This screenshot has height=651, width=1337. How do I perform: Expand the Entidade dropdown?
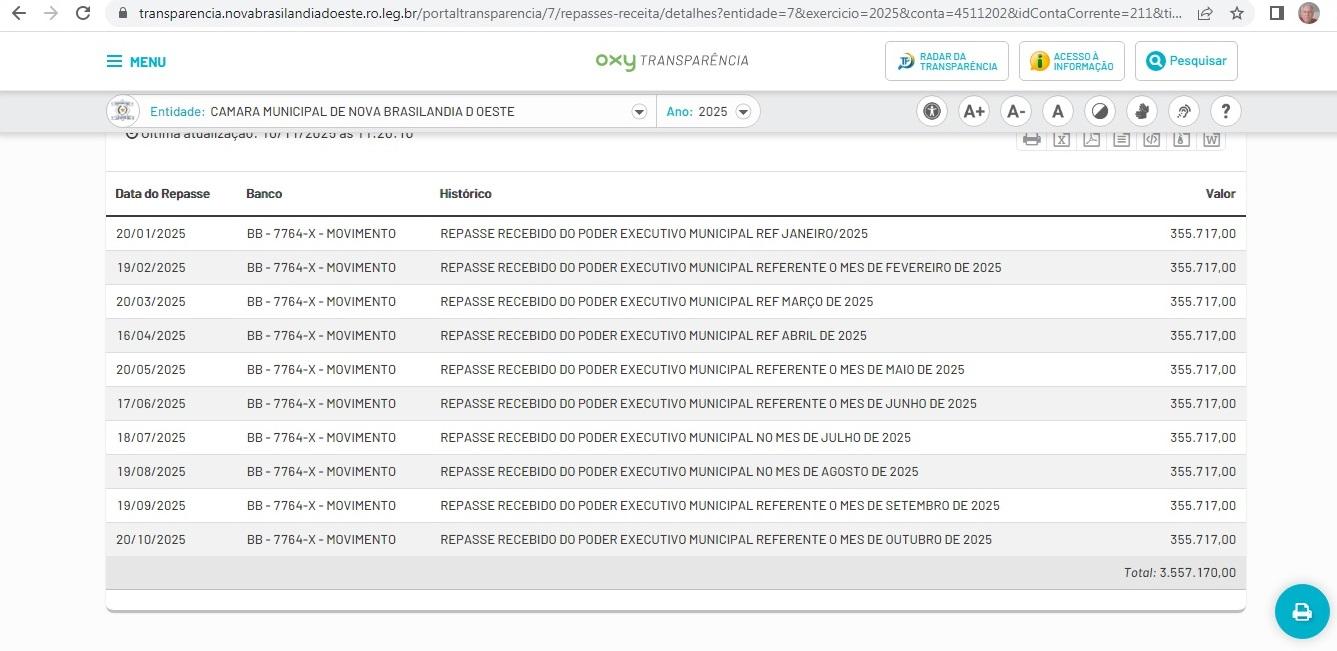pyautogui.click(x=639, y=112)
